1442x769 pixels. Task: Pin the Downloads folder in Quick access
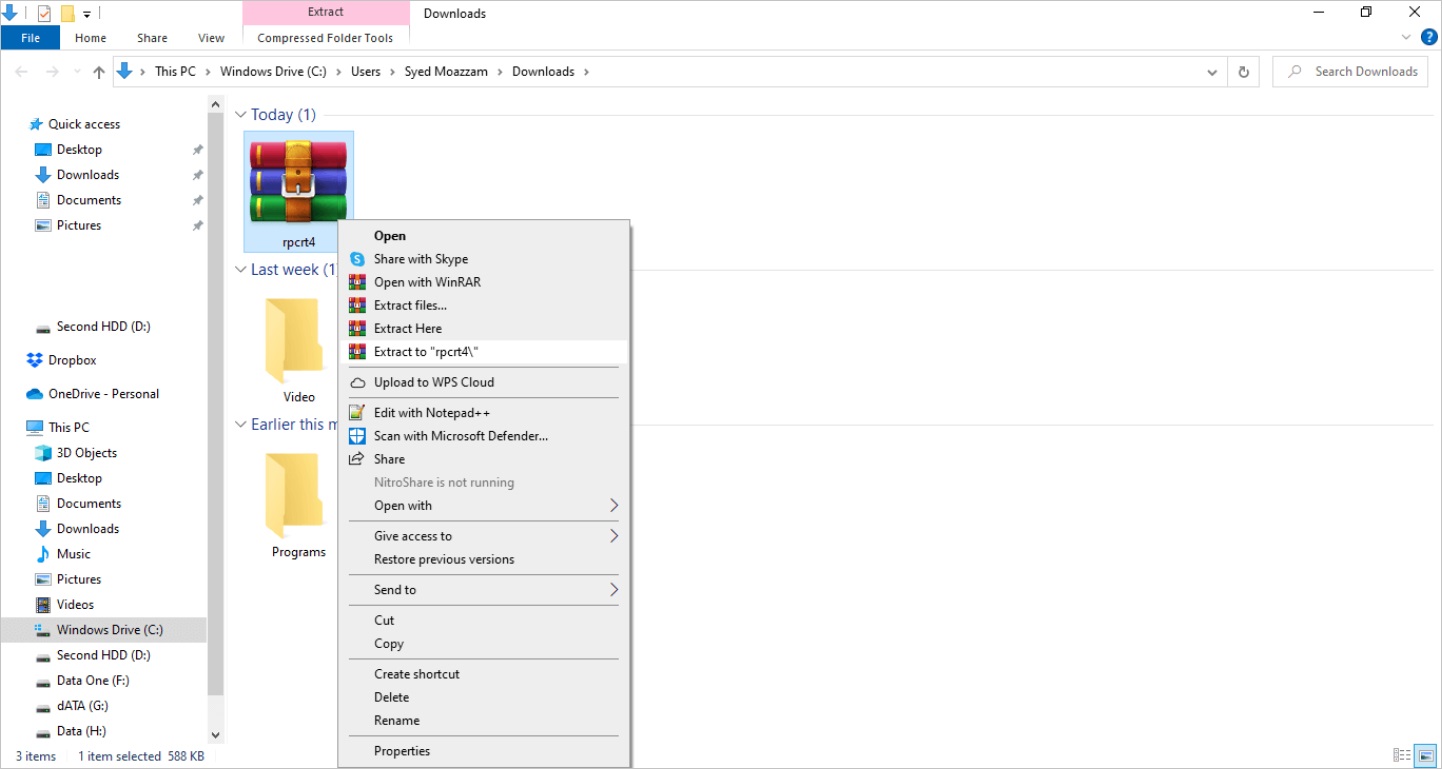click(x=197, y=174)
